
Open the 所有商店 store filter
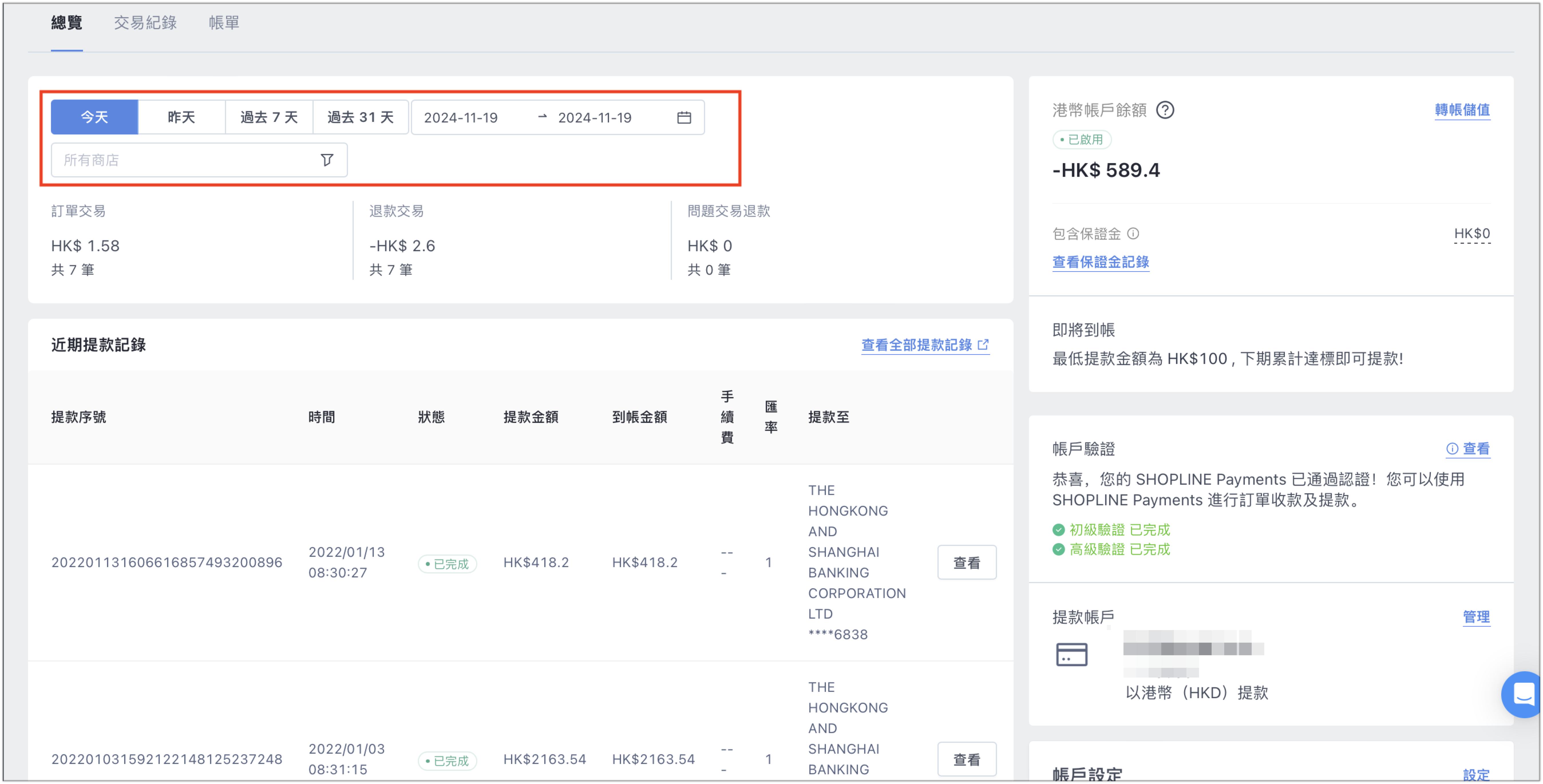click(199, 160)
